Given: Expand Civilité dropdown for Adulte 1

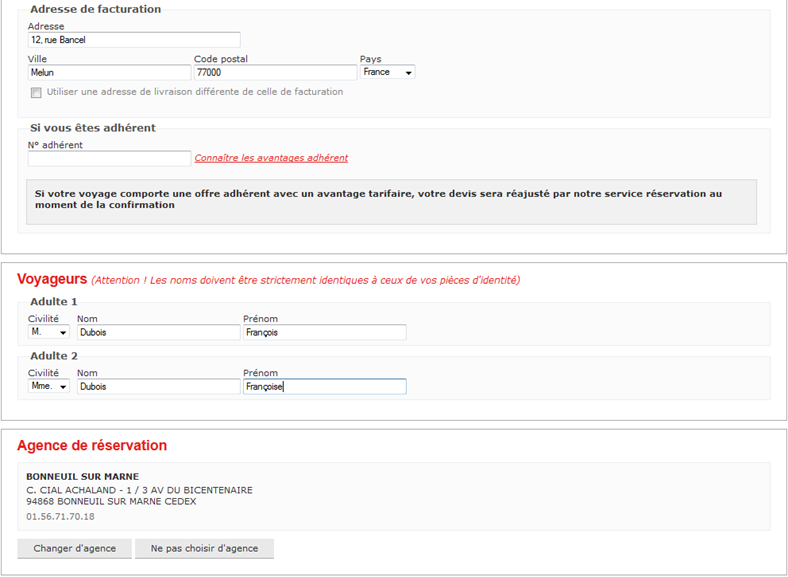Looking at the screenshot, I should pos(49,332).
